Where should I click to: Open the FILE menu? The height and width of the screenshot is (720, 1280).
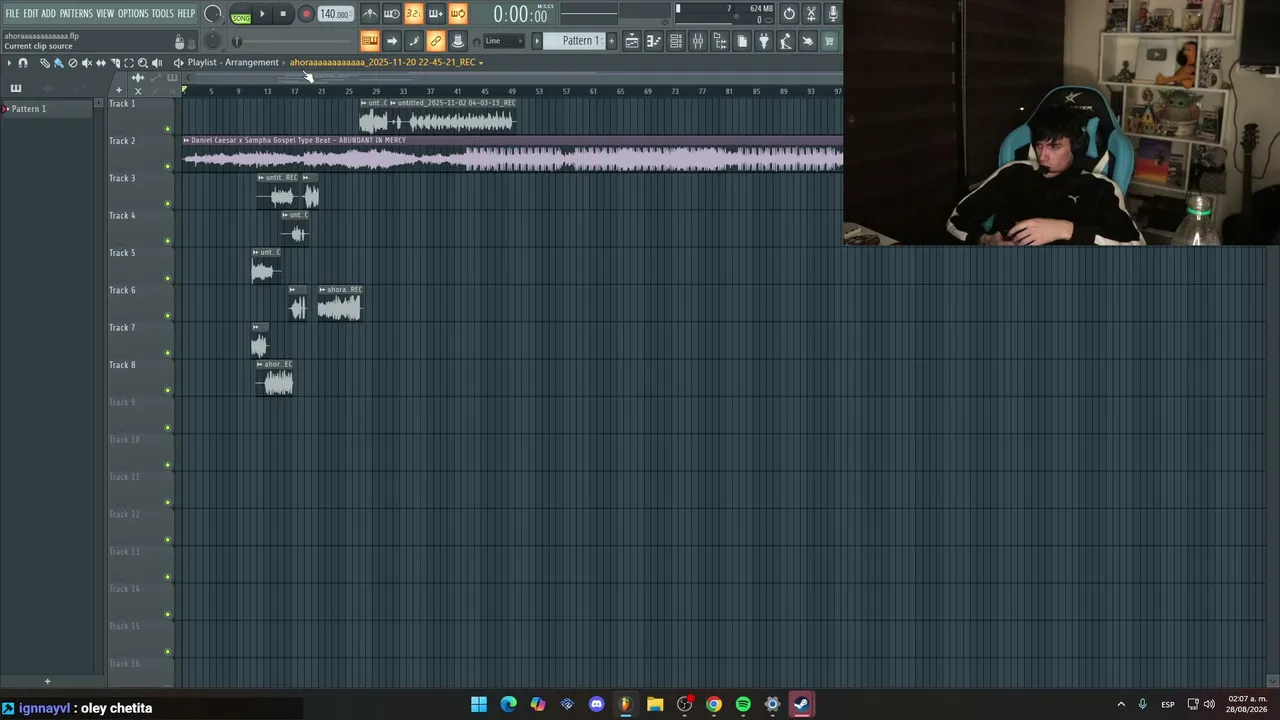(x=12, y=14)
